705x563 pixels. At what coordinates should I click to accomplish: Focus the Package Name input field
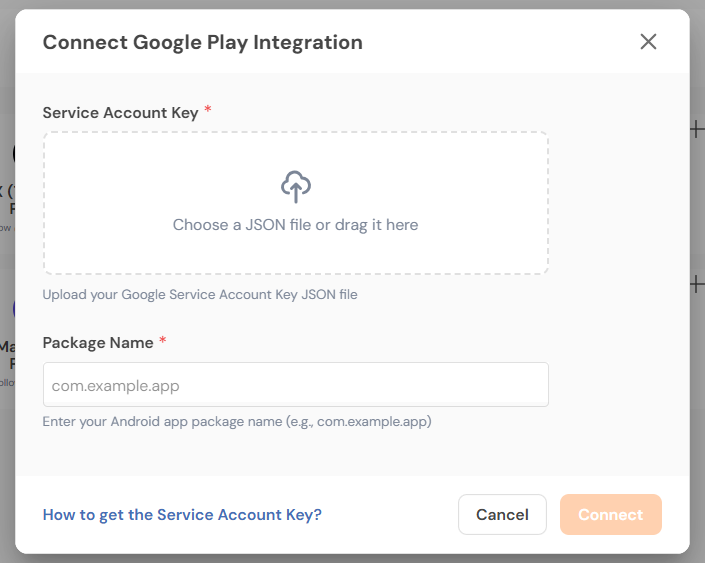point(295,385)
